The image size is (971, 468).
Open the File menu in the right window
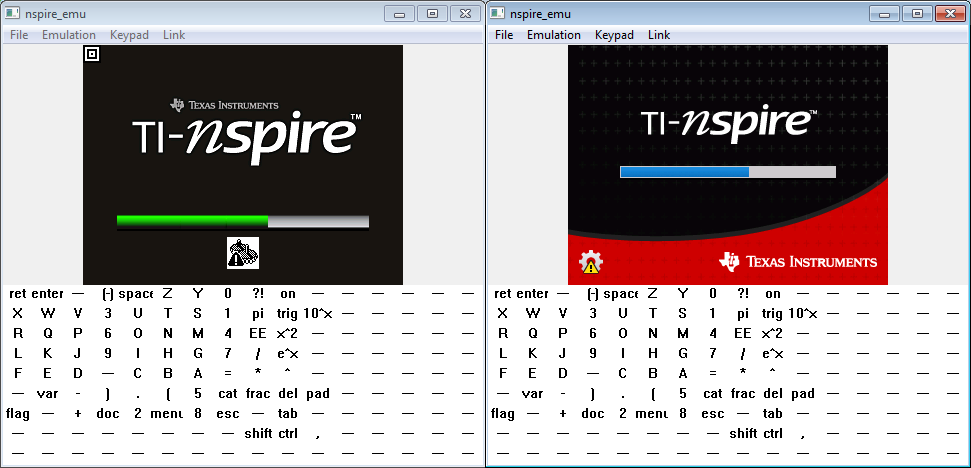coord(504,35)
